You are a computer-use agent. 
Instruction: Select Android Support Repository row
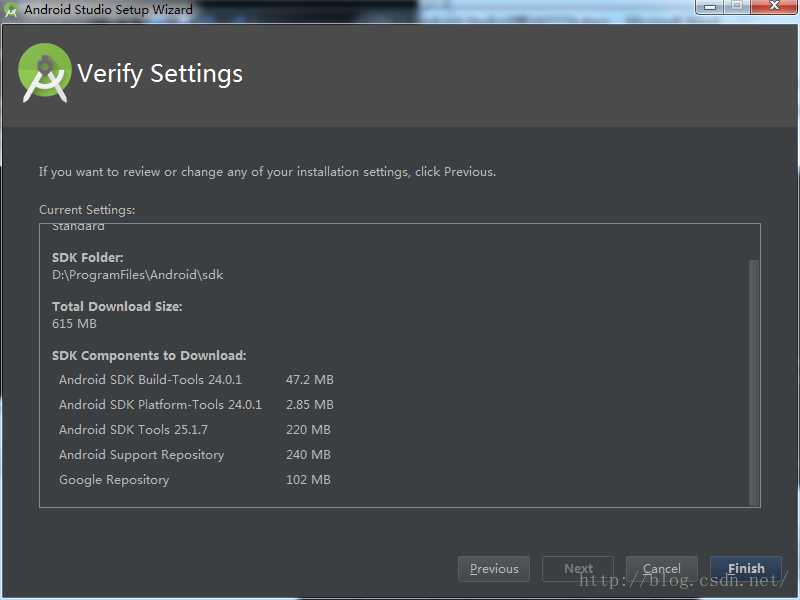tap(195, 455)
